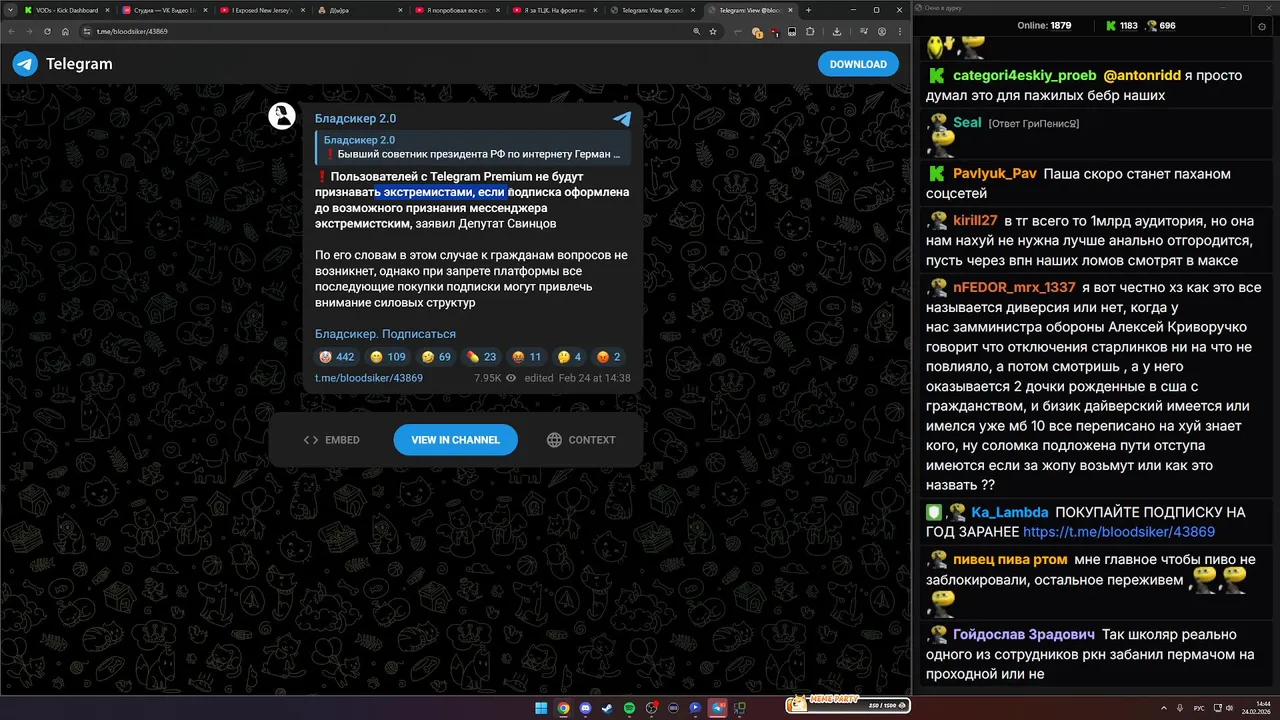Click the EMBED button
This screenshot has height=720, width=1280.
click(x=332, y=440)
